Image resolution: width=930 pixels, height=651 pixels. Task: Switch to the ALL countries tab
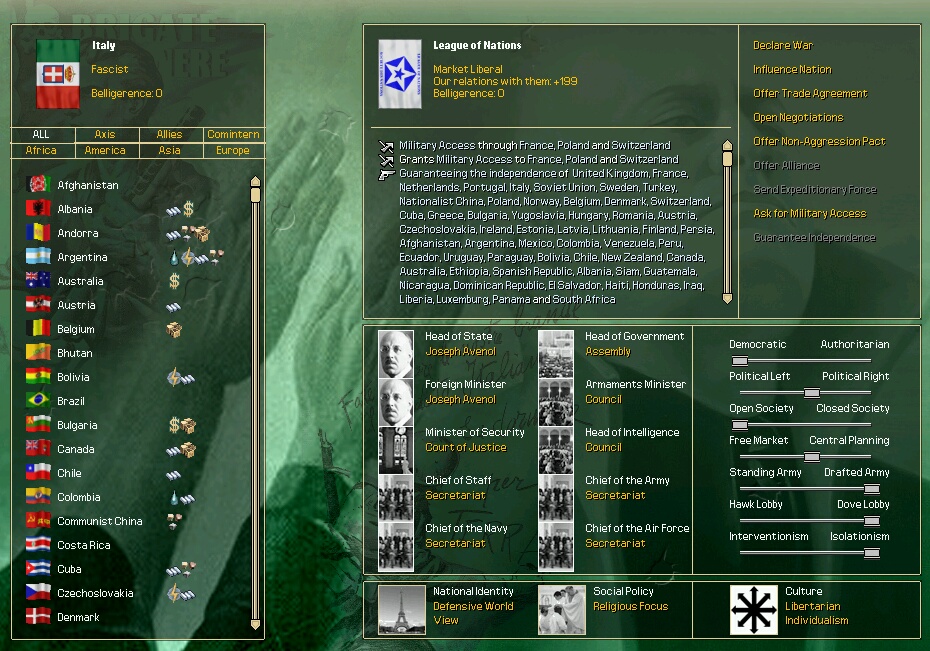coord(41,135)
